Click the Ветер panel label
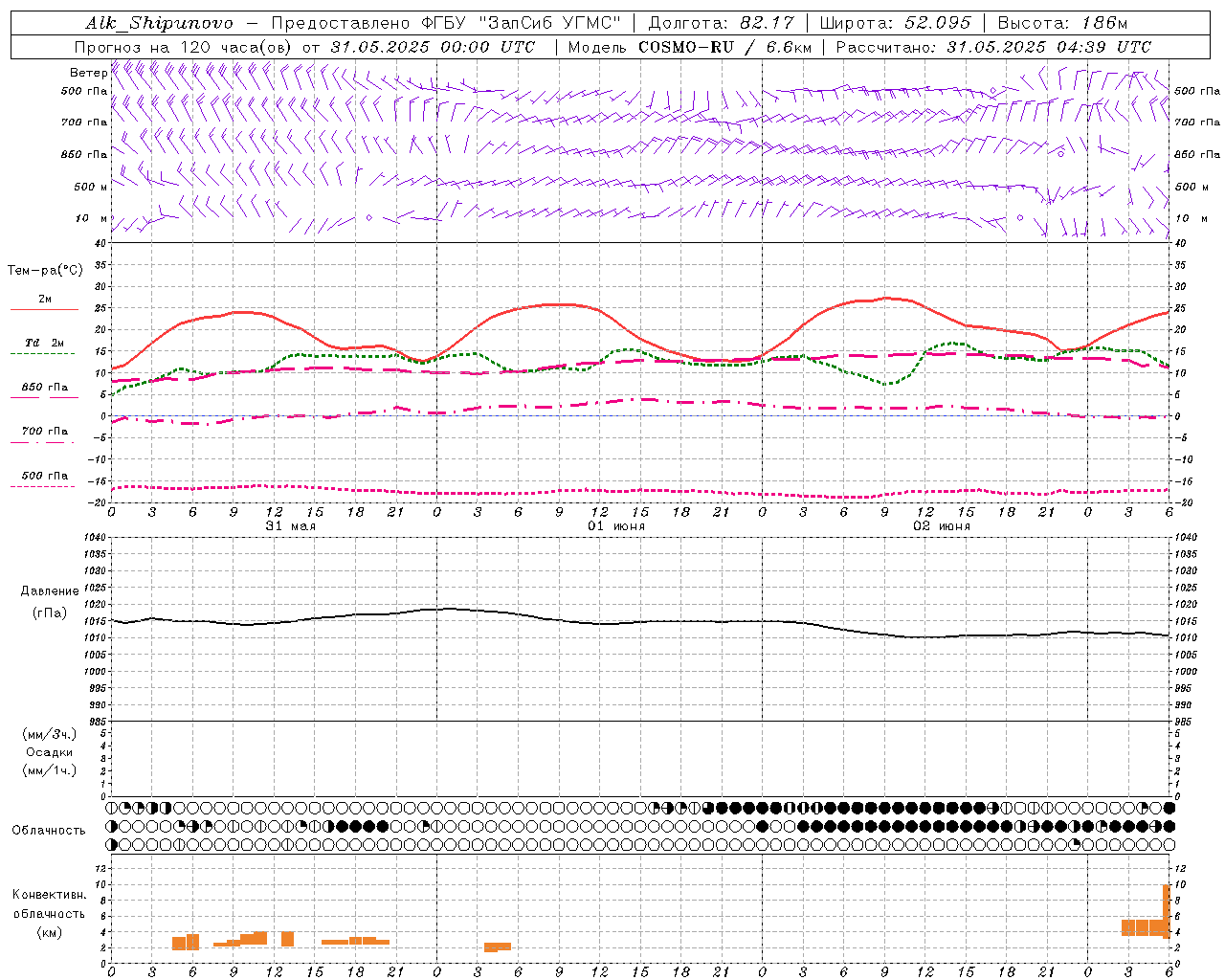 tap(88, 73)
